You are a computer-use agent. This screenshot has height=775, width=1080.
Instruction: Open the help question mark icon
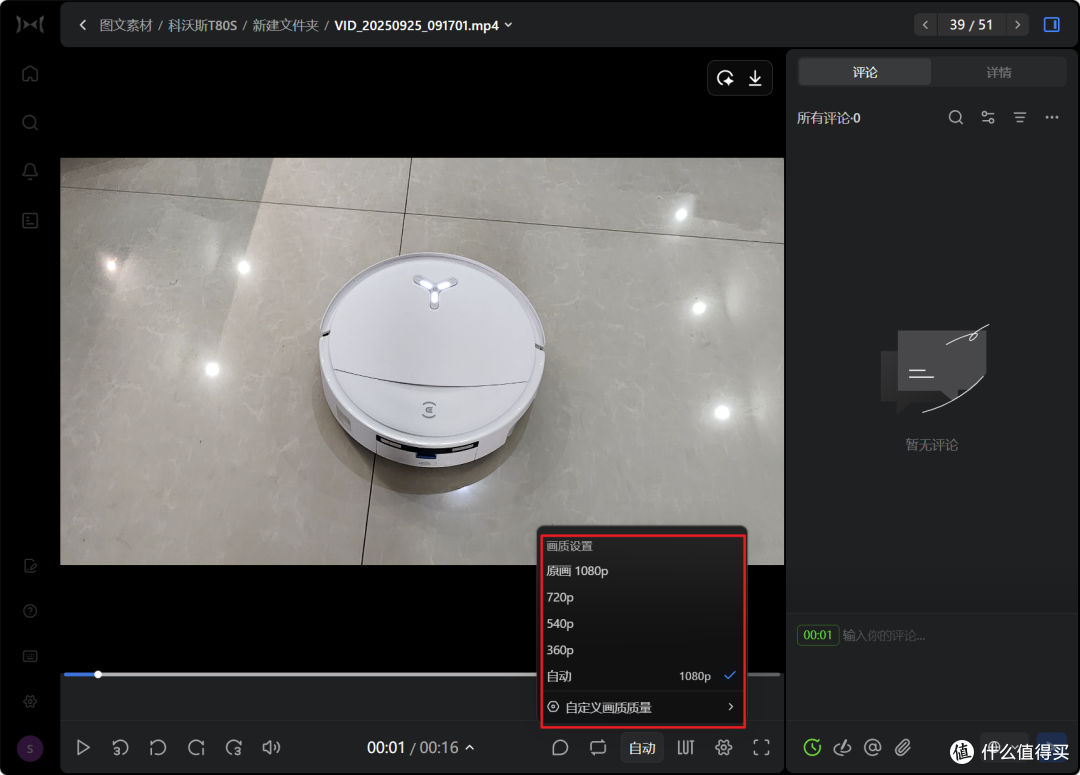pos(30,611)
